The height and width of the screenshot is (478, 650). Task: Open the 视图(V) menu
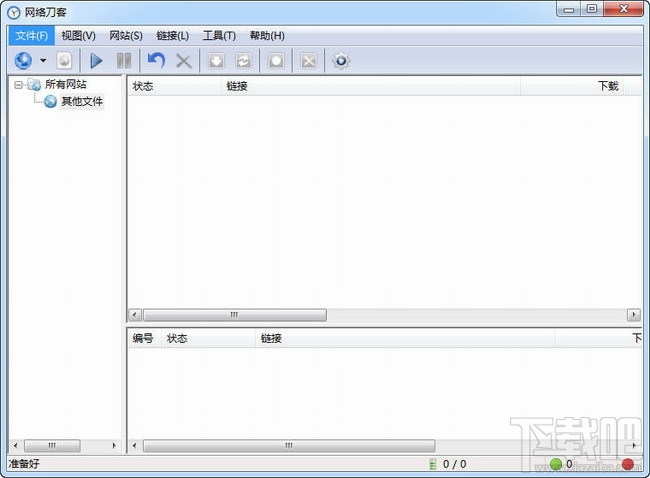[x=78, y=36]
